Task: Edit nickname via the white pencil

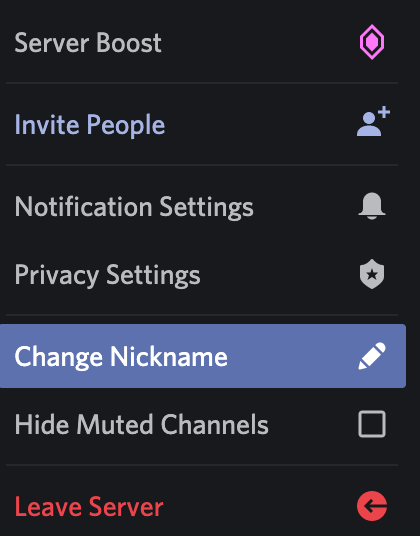Action: 372,356
